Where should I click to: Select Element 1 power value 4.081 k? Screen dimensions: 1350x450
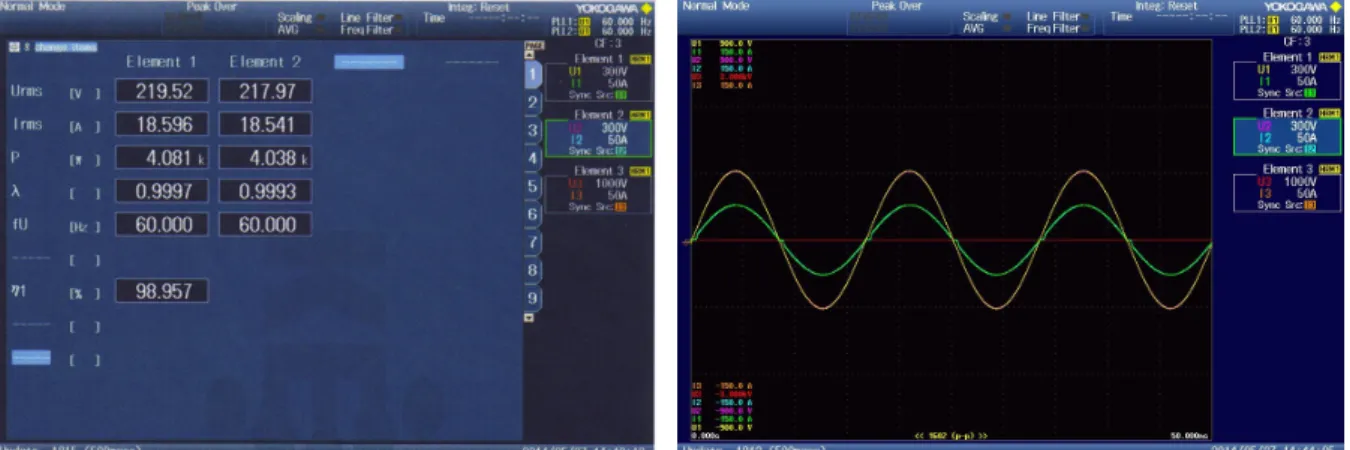tap(161, 157)
